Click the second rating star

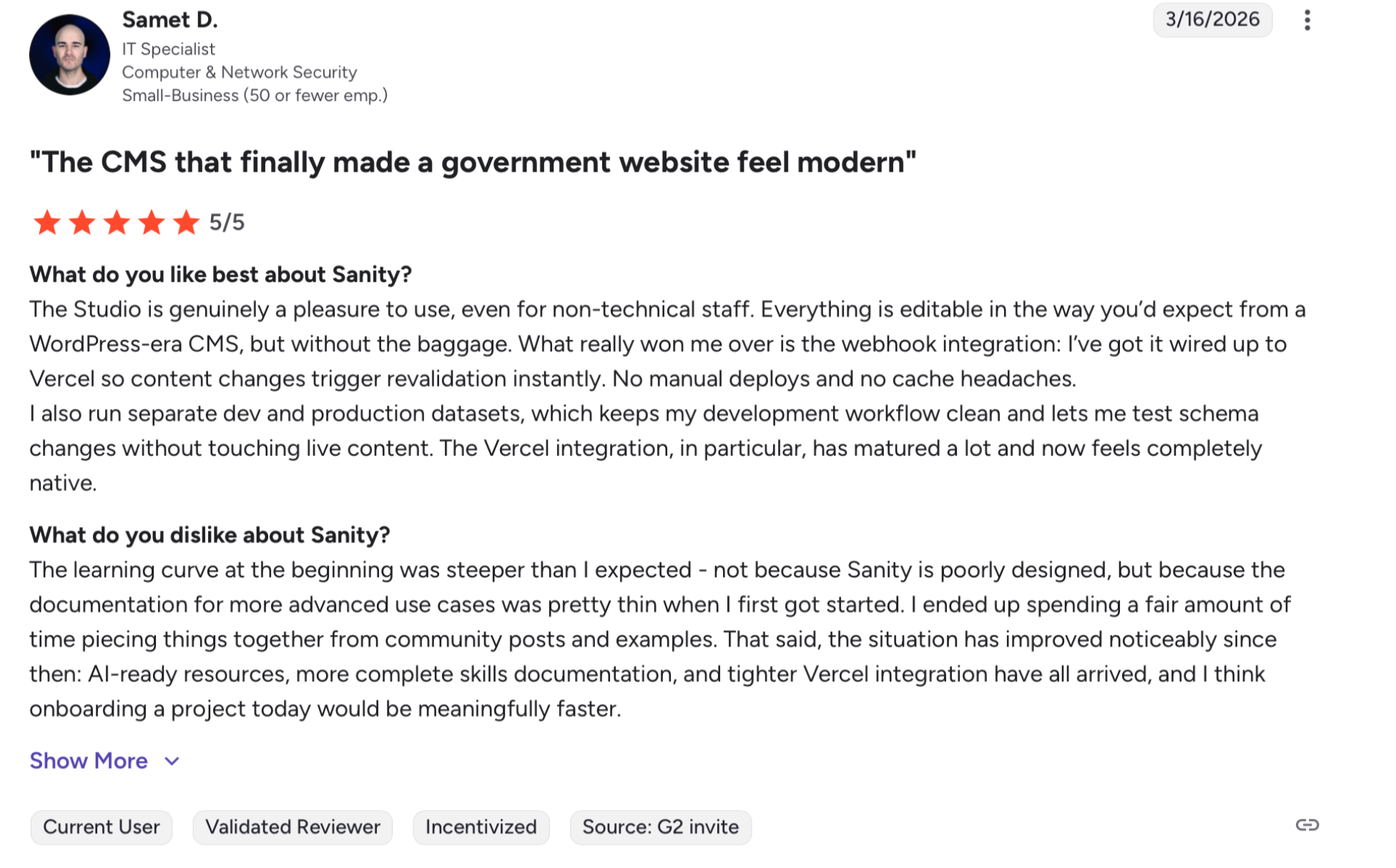[x=82, y=222]
